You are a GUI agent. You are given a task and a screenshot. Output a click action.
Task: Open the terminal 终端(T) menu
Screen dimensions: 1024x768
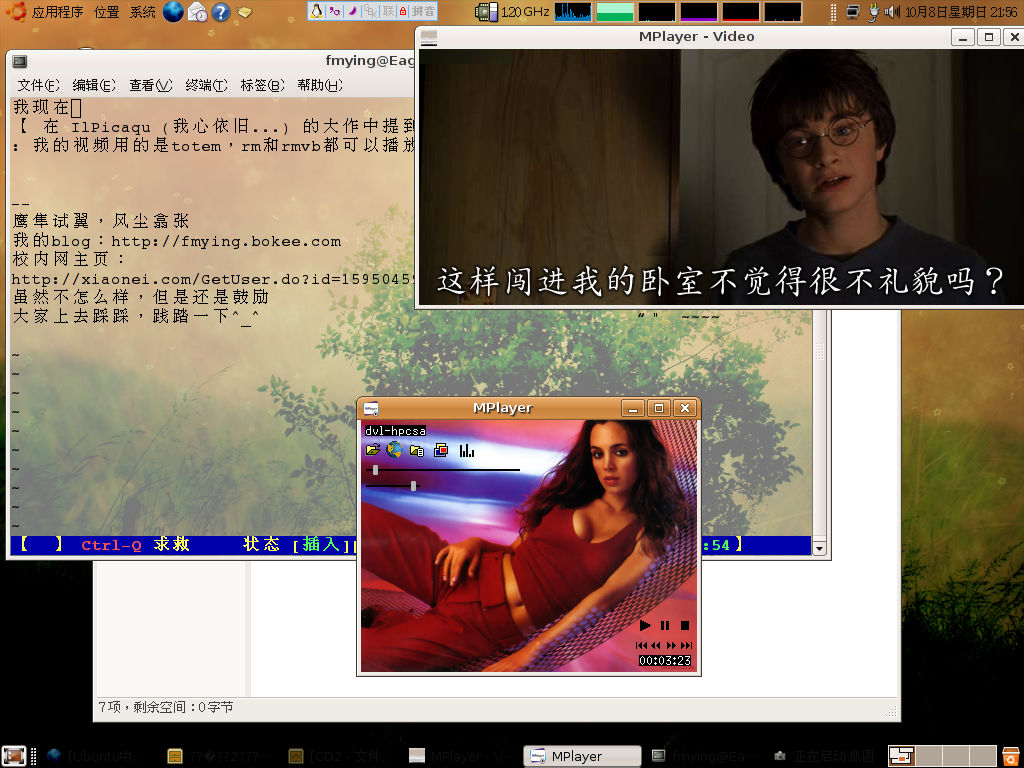206,85
